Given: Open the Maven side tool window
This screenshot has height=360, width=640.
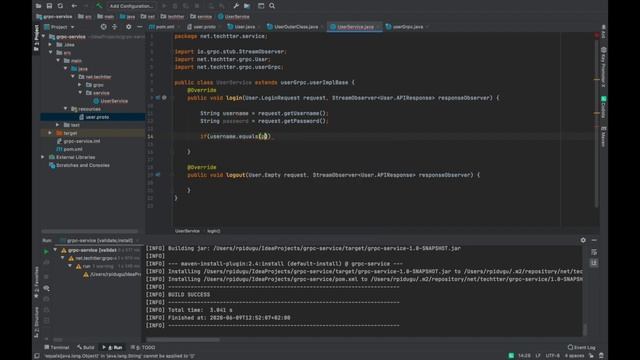Looking at the screenshot, I should 603,137.
